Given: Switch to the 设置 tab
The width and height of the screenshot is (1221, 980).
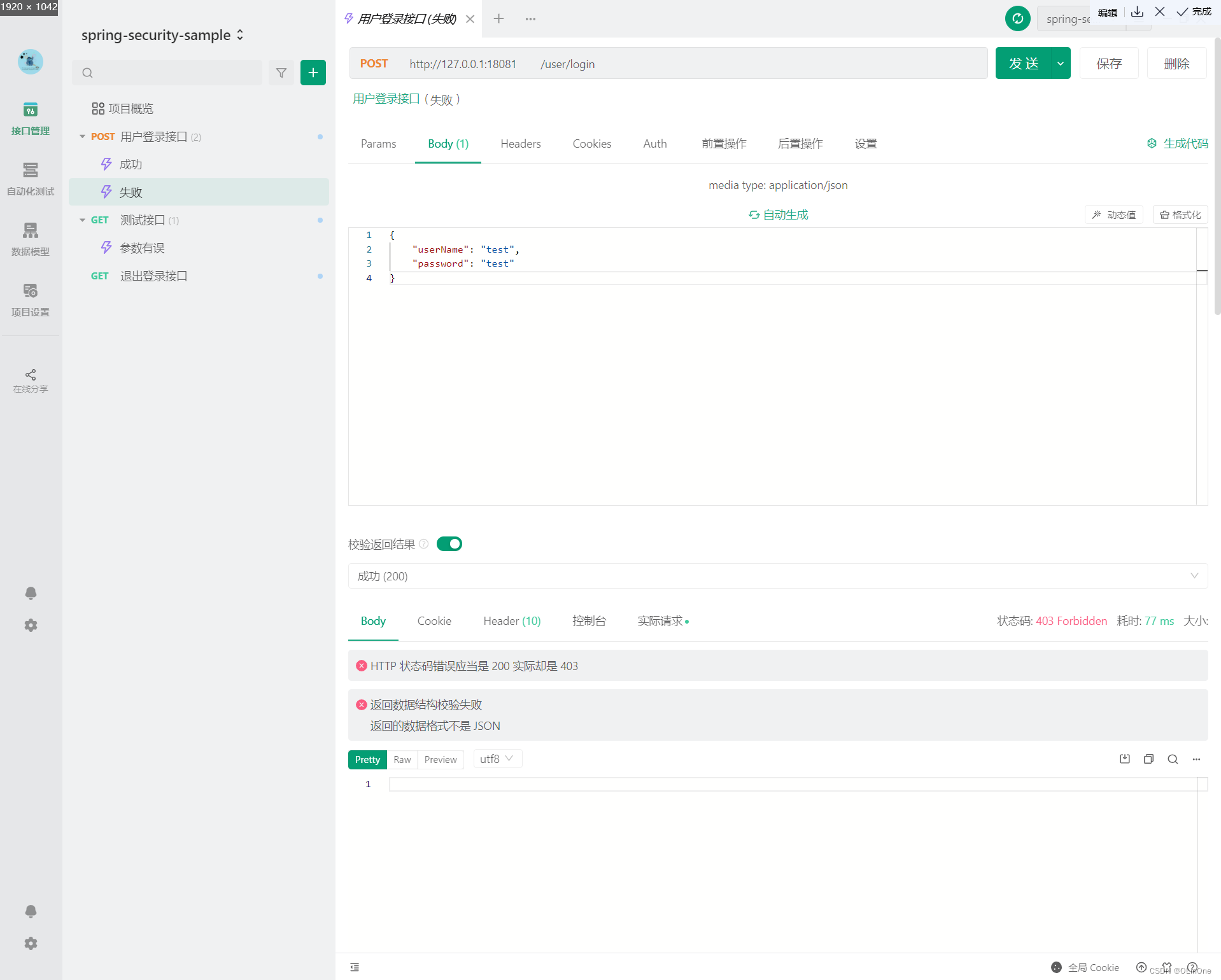Looking at the screenshot, I should coord(866,144).
